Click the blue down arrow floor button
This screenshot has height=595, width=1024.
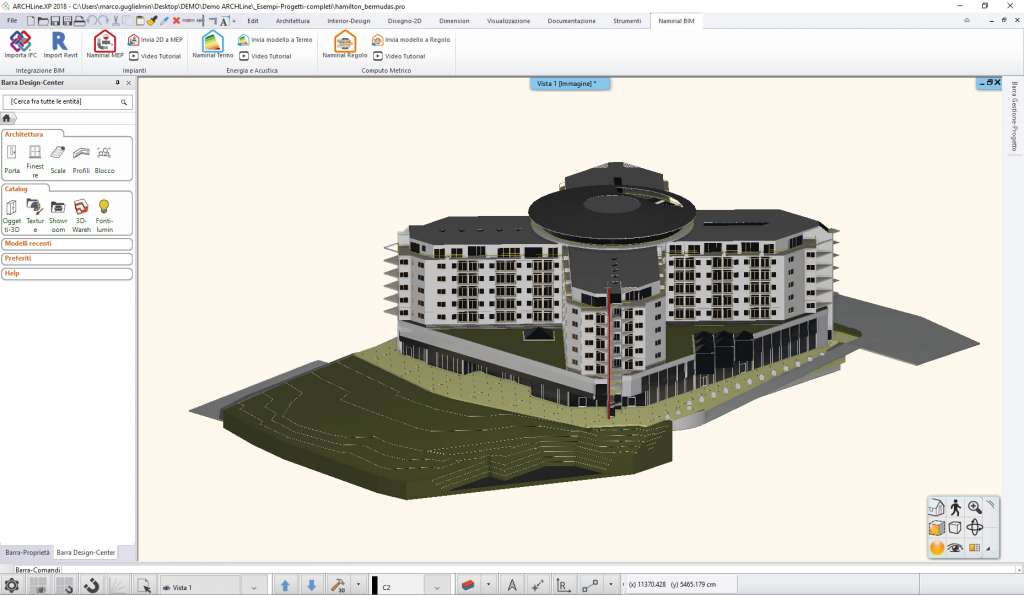pos(312,586)
